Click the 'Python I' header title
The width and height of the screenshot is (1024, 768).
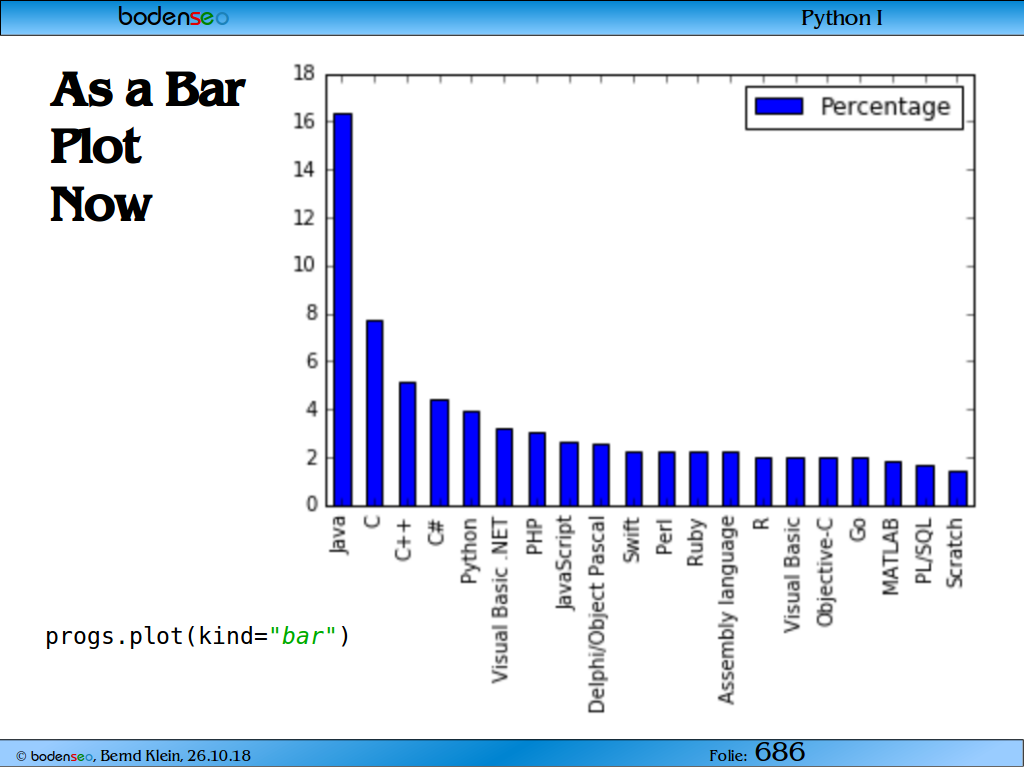(x=842, y=18)
